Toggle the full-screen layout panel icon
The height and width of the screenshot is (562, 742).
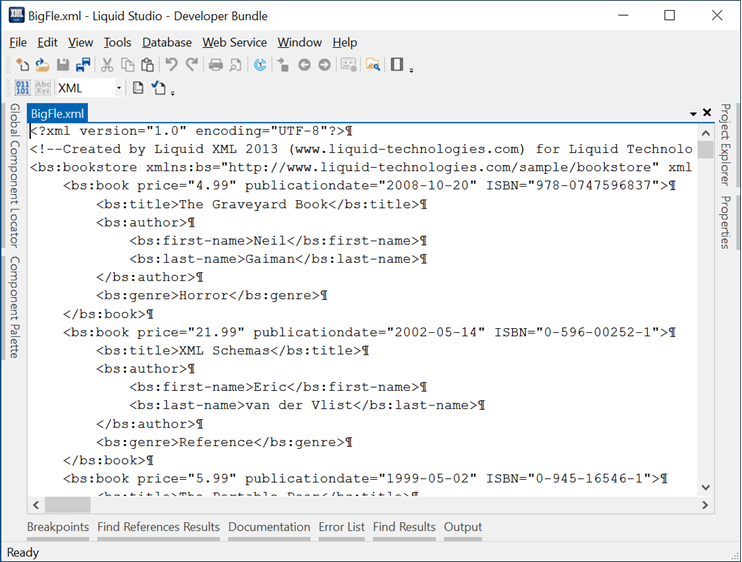pyautogui.click(x=397, y=64)
